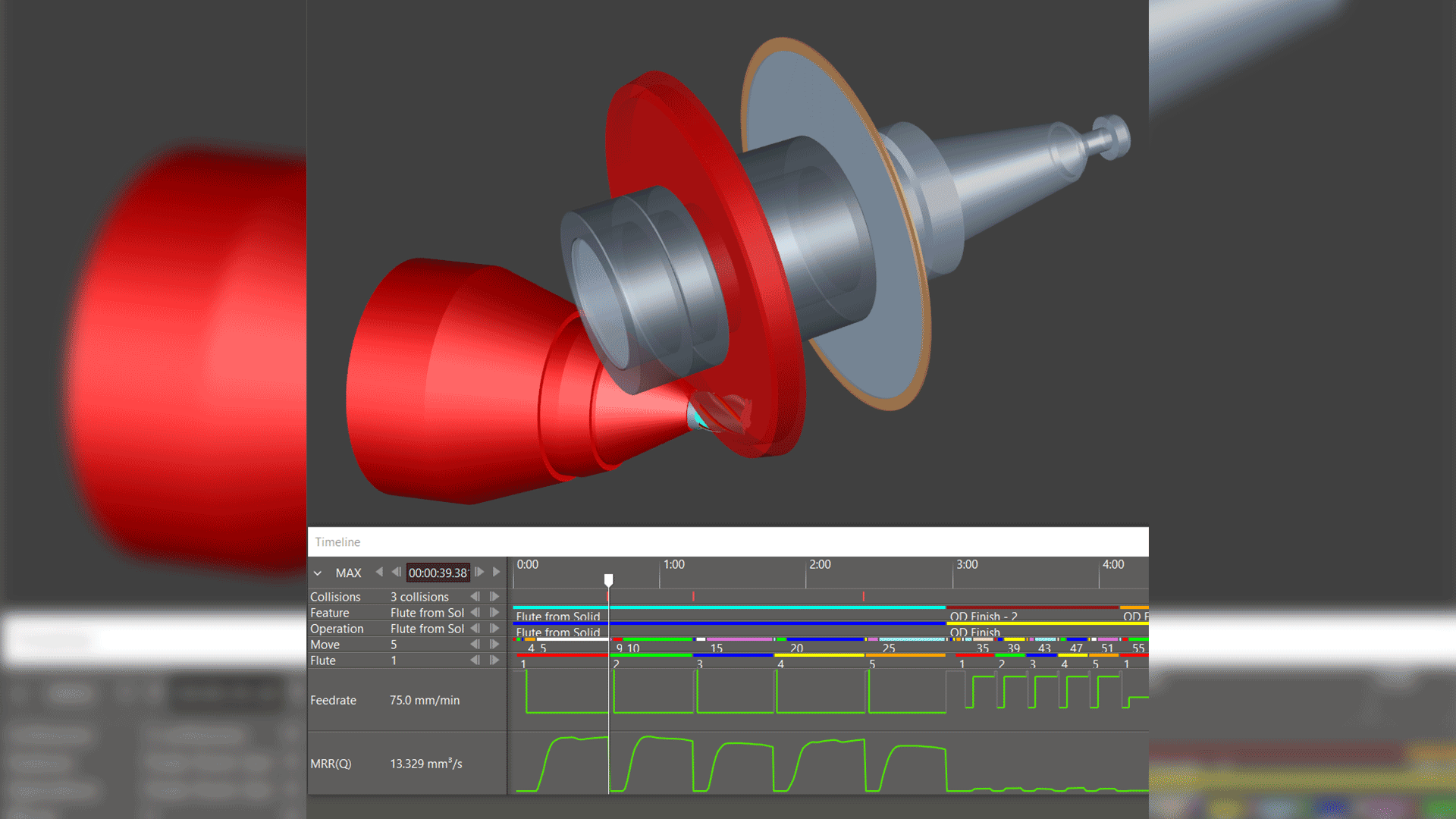Select red Flute 1 segment
This screenshot has height=819, width=1456.
(561, 655)
